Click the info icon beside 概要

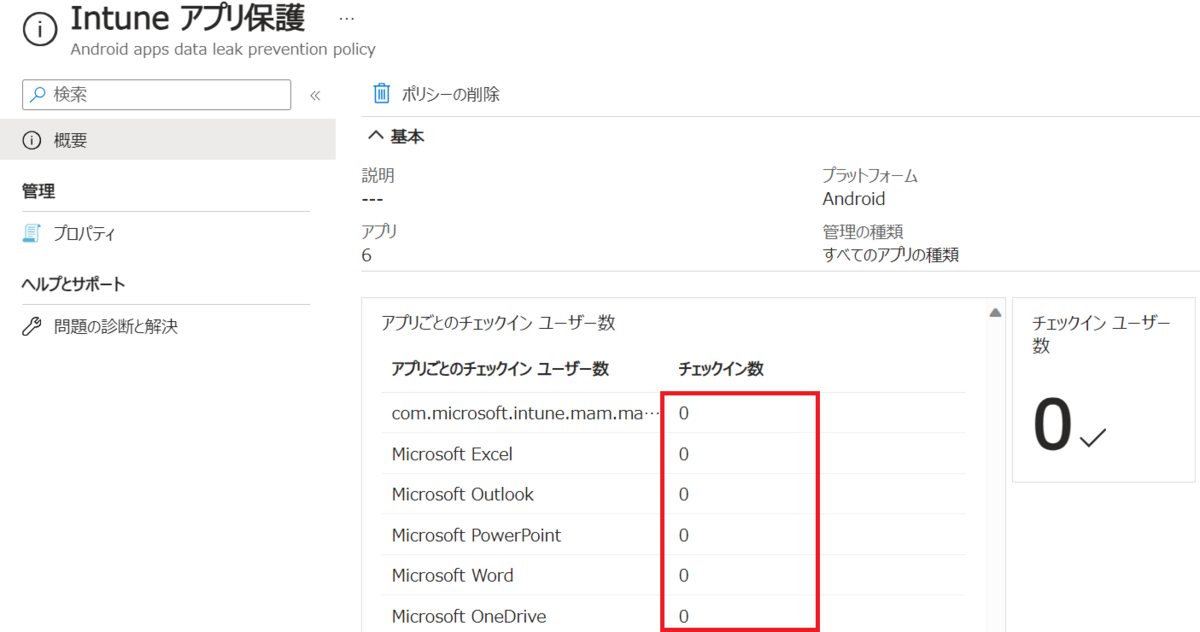click(x=31, y=140)
